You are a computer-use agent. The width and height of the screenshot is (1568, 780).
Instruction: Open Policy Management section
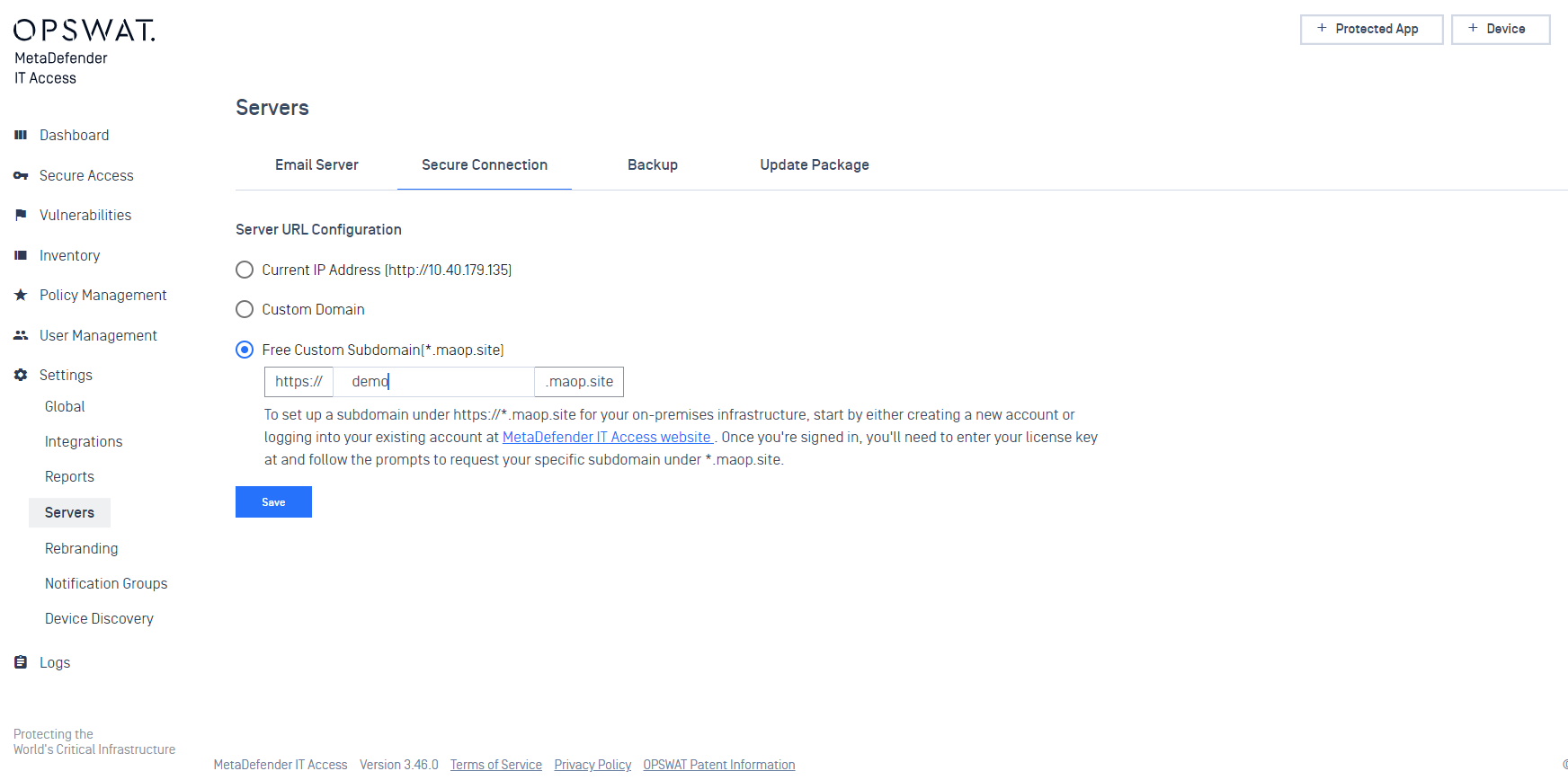[103, 295]
